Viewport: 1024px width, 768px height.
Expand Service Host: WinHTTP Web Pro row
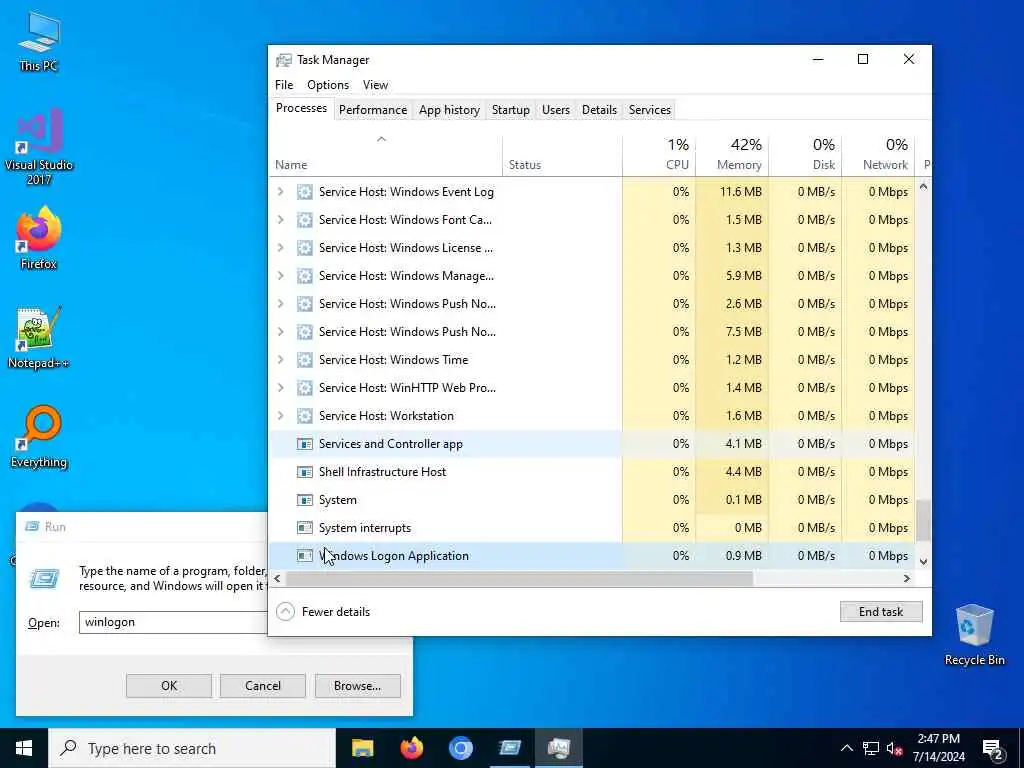pyautogui.click(x=281, y=388)
